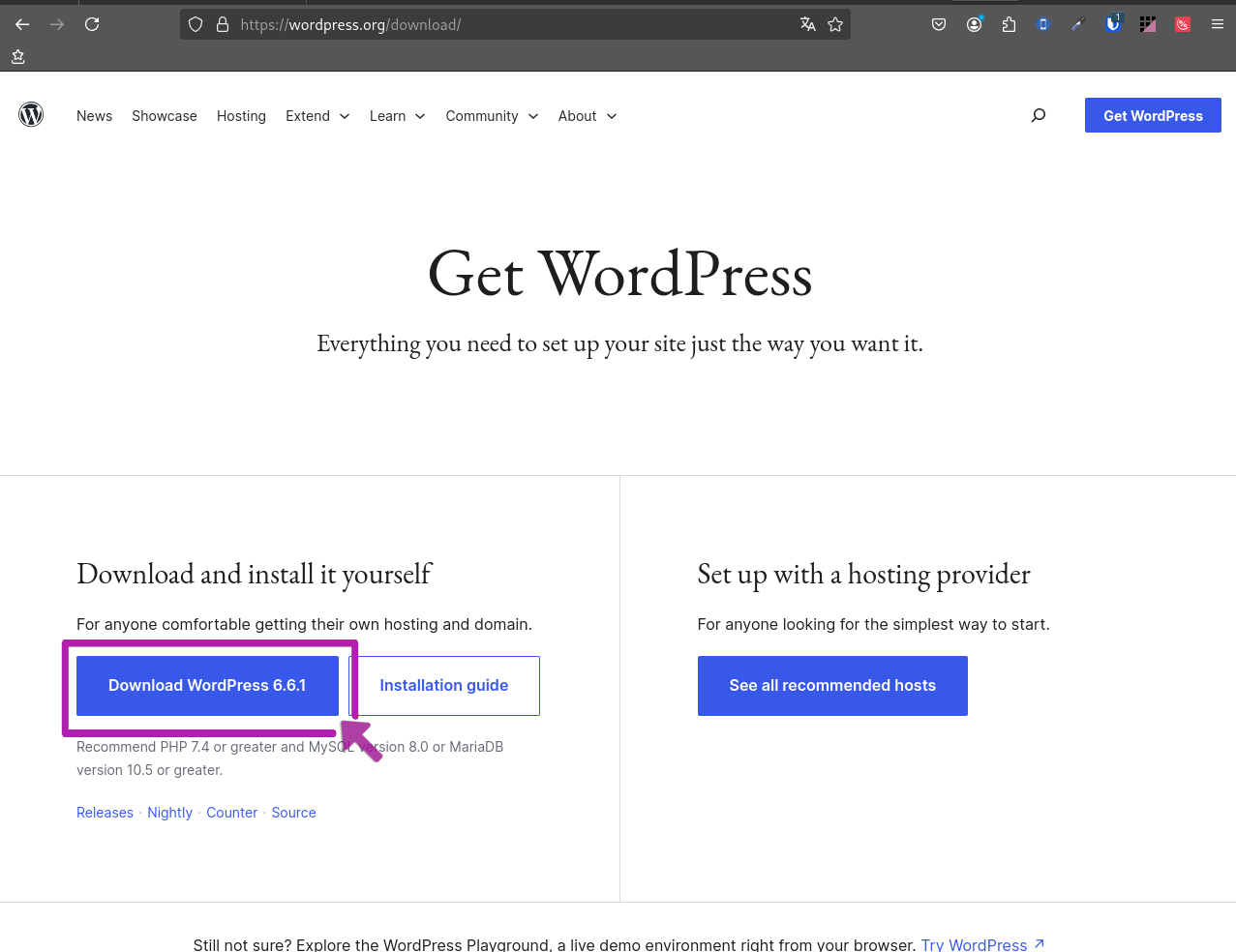
Task: Open the Nightly link
Action: tap(169, 813)
